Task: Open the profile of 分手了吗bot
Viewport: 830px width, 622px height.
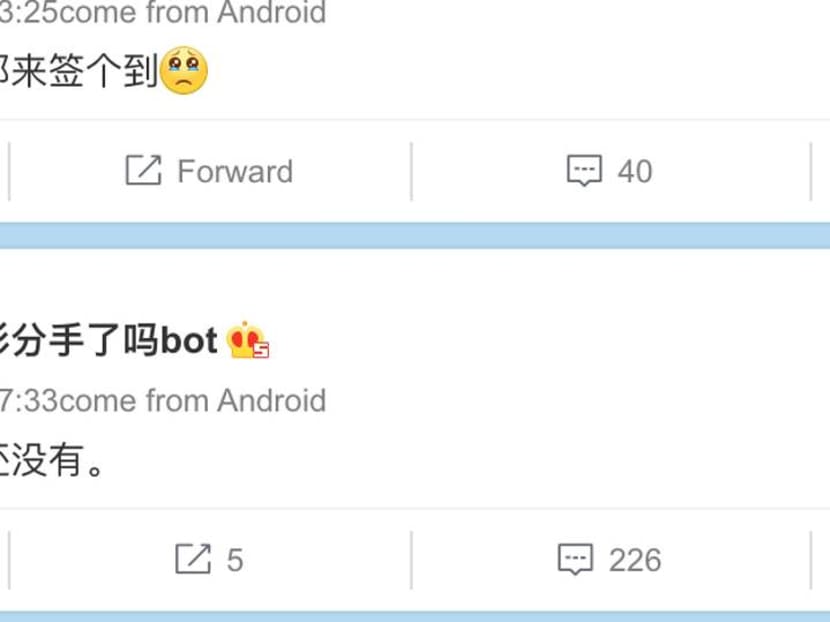Action: [x=108, y=340]
